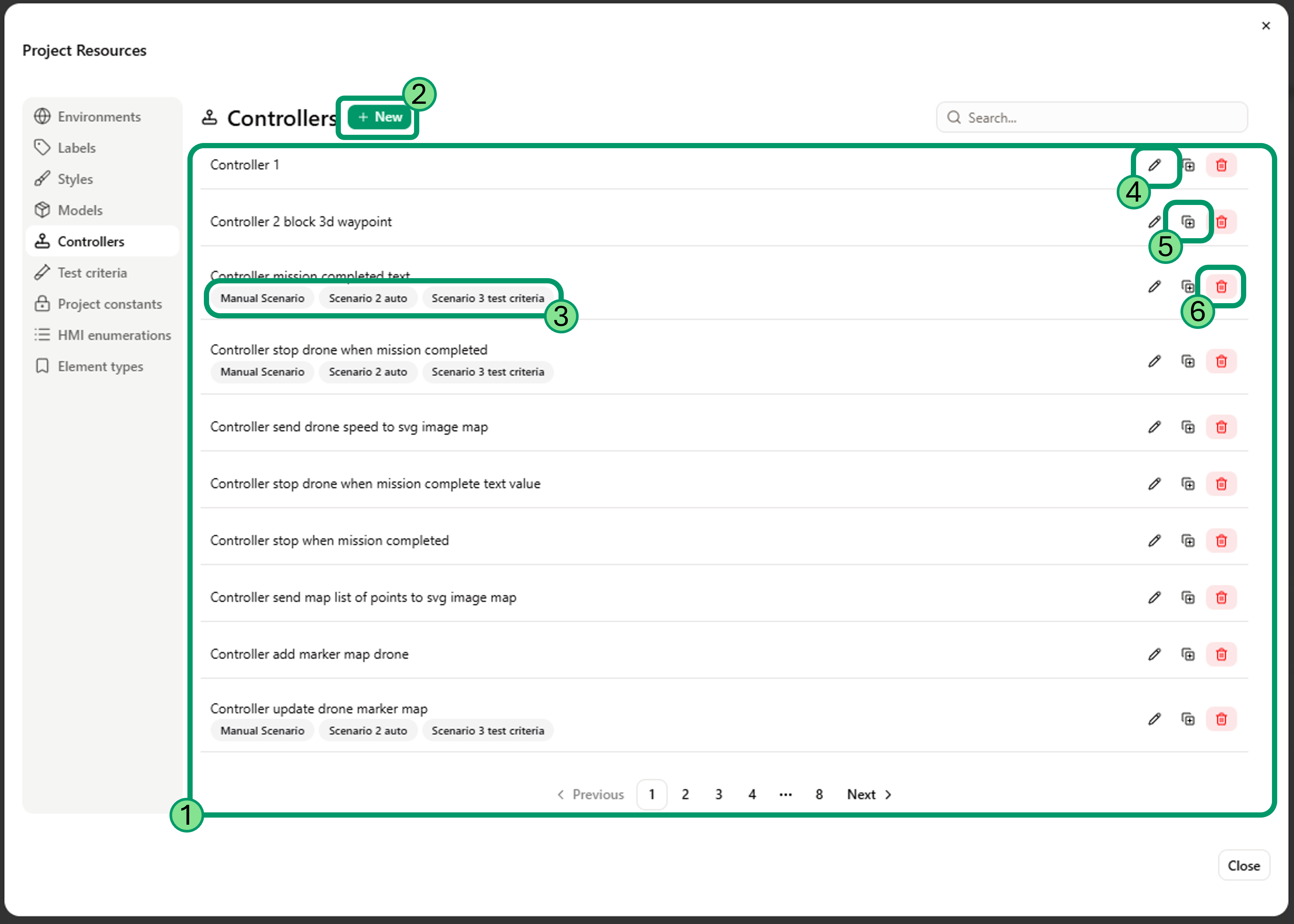Go to page 3 of the controller list
This screenshot has height=924, width=1294.
(x=719, y=794)
